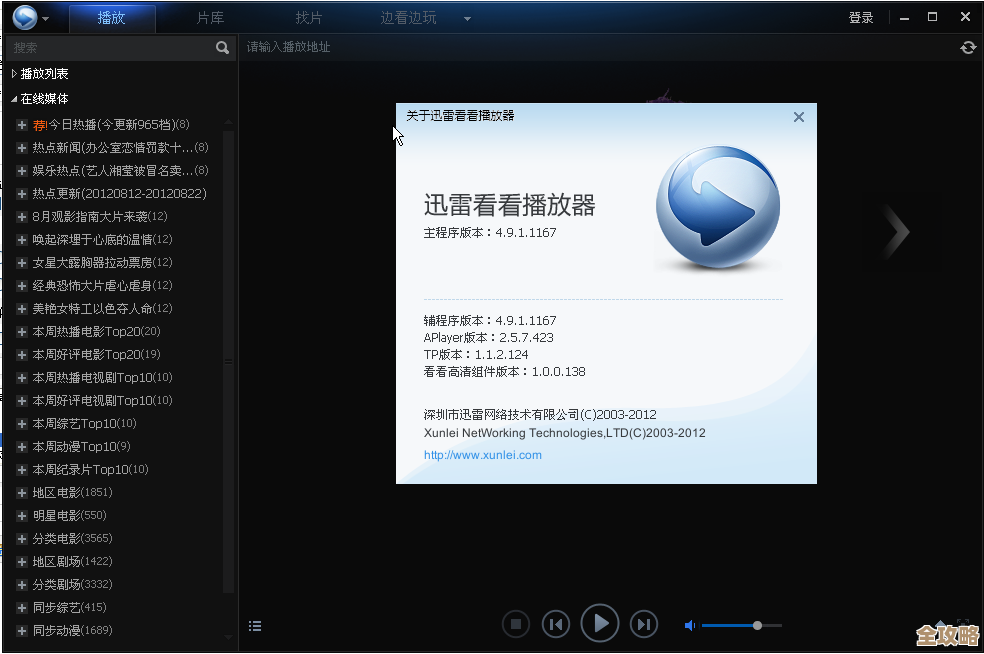
Task: Refresh using the sync icon beside address bar
Action: (x=968, y=47)
